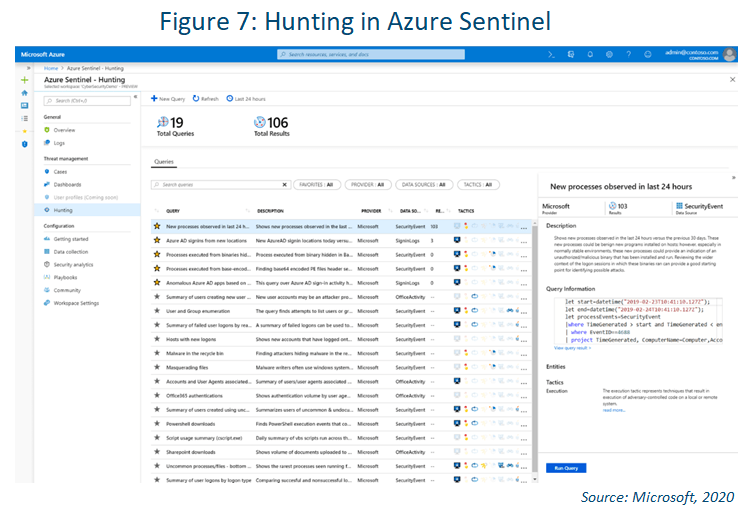Clear the Search queries field

click(x=285, y=185)
